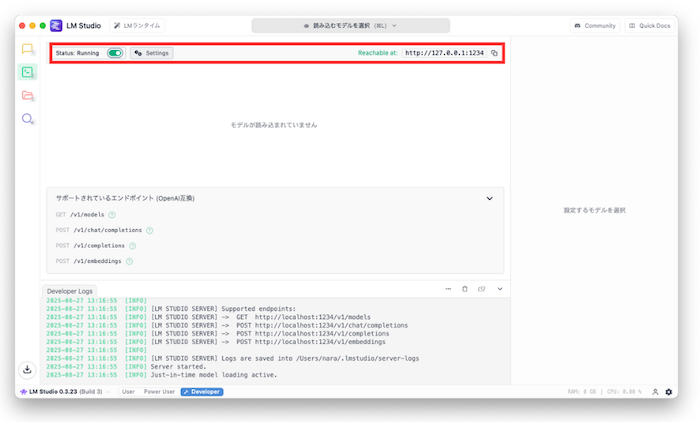Open the Downloads icon in sidebar
The height and width of the screenshot is (422, 700).
27,370
